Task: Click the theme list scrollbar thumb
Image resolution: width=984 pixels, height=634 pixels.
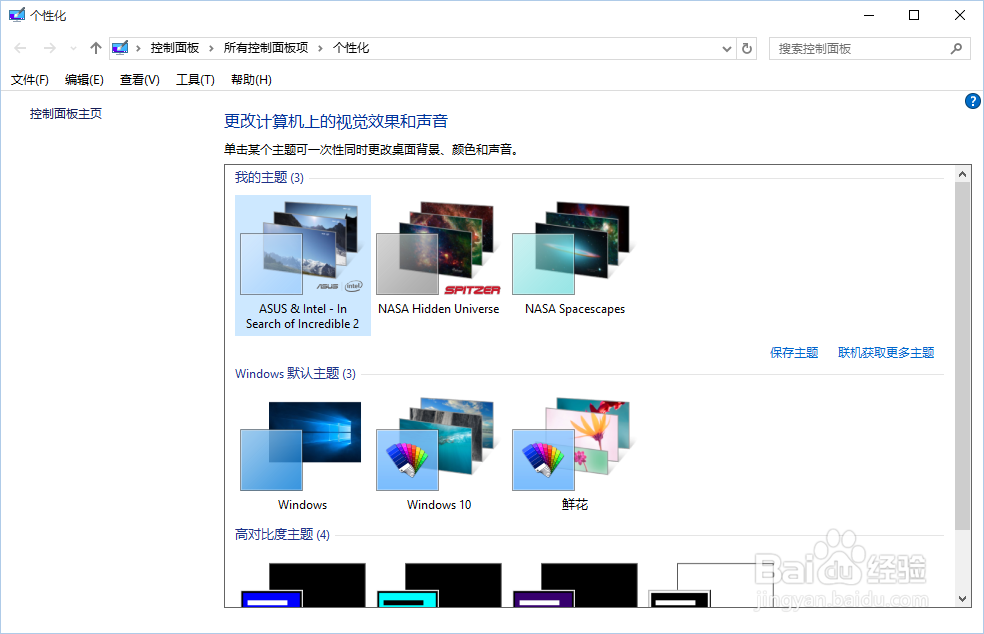Action: (962, 355)
